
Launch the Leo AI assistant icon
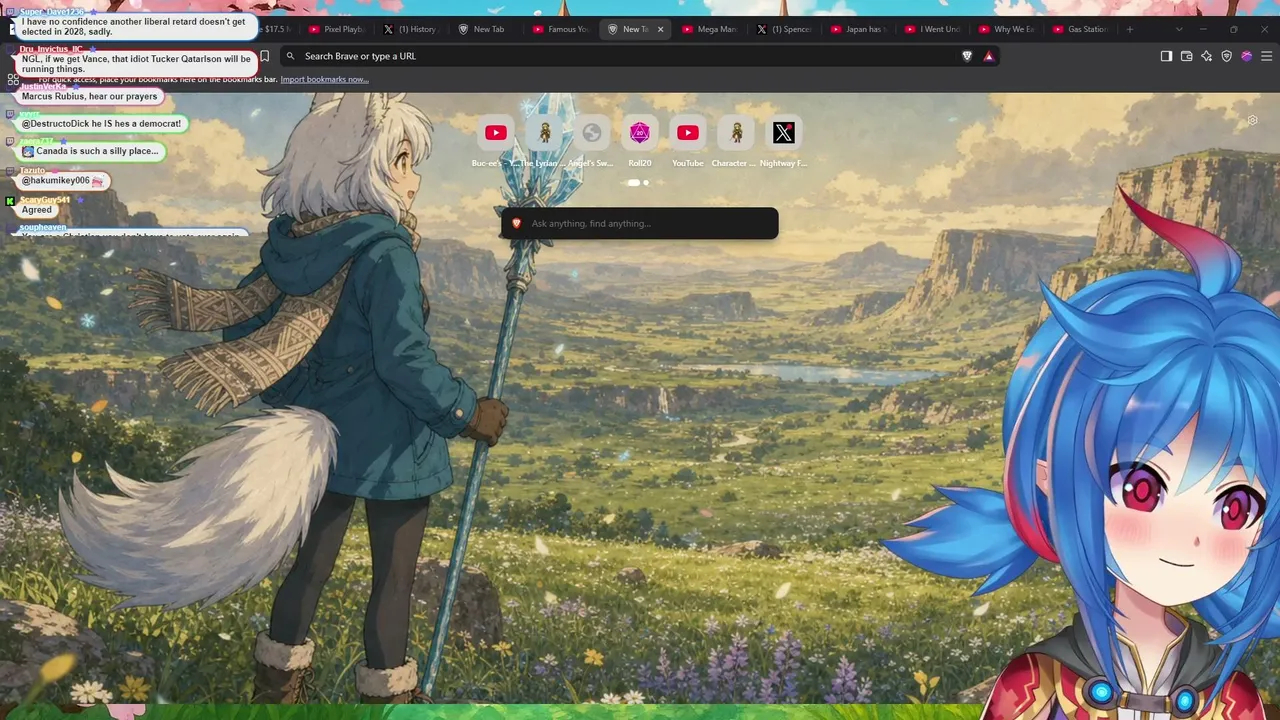tap(1207, 56)
